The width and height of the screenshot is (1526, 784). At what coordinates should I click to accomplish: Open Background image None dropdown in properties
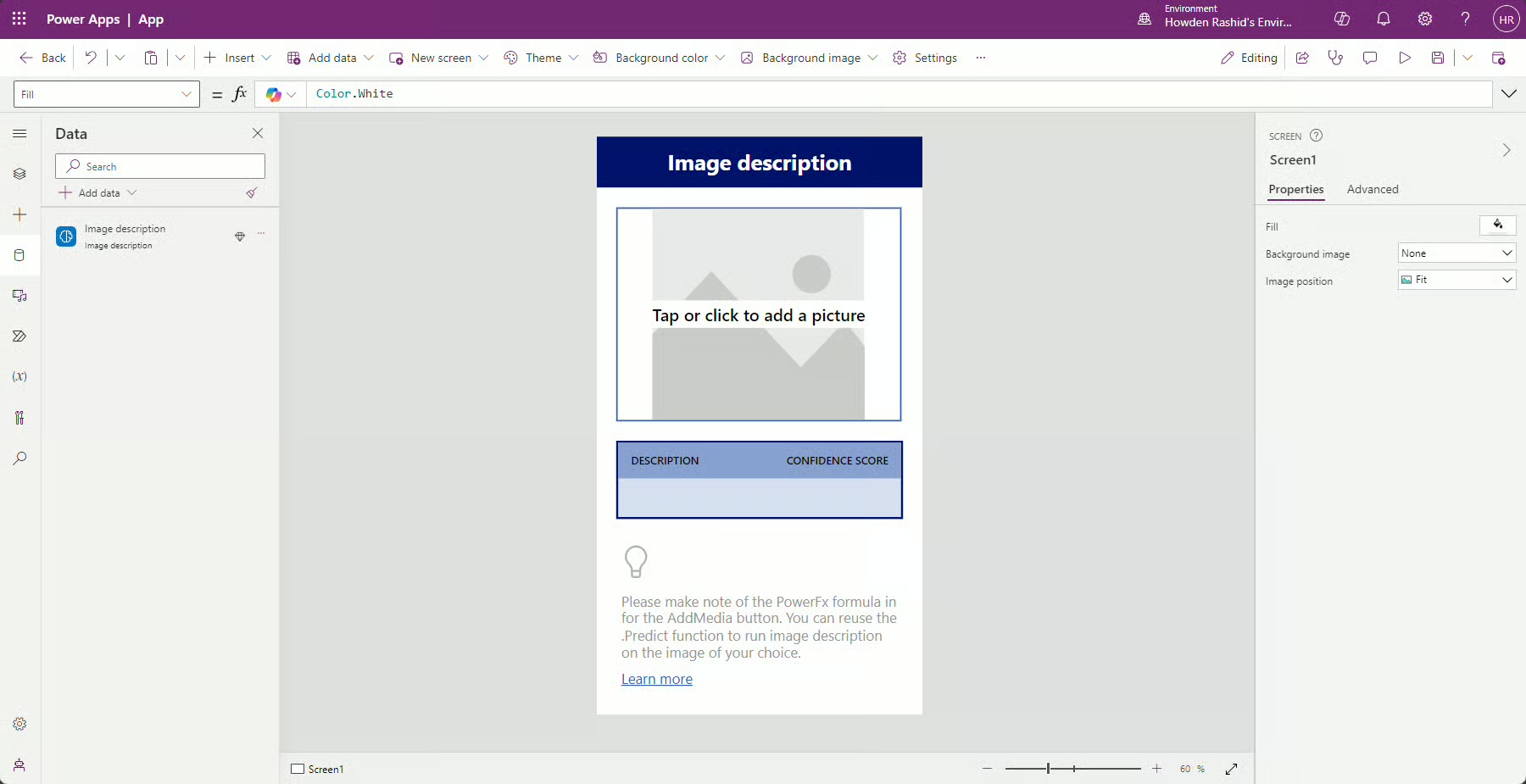click(x=1456, y=253)
